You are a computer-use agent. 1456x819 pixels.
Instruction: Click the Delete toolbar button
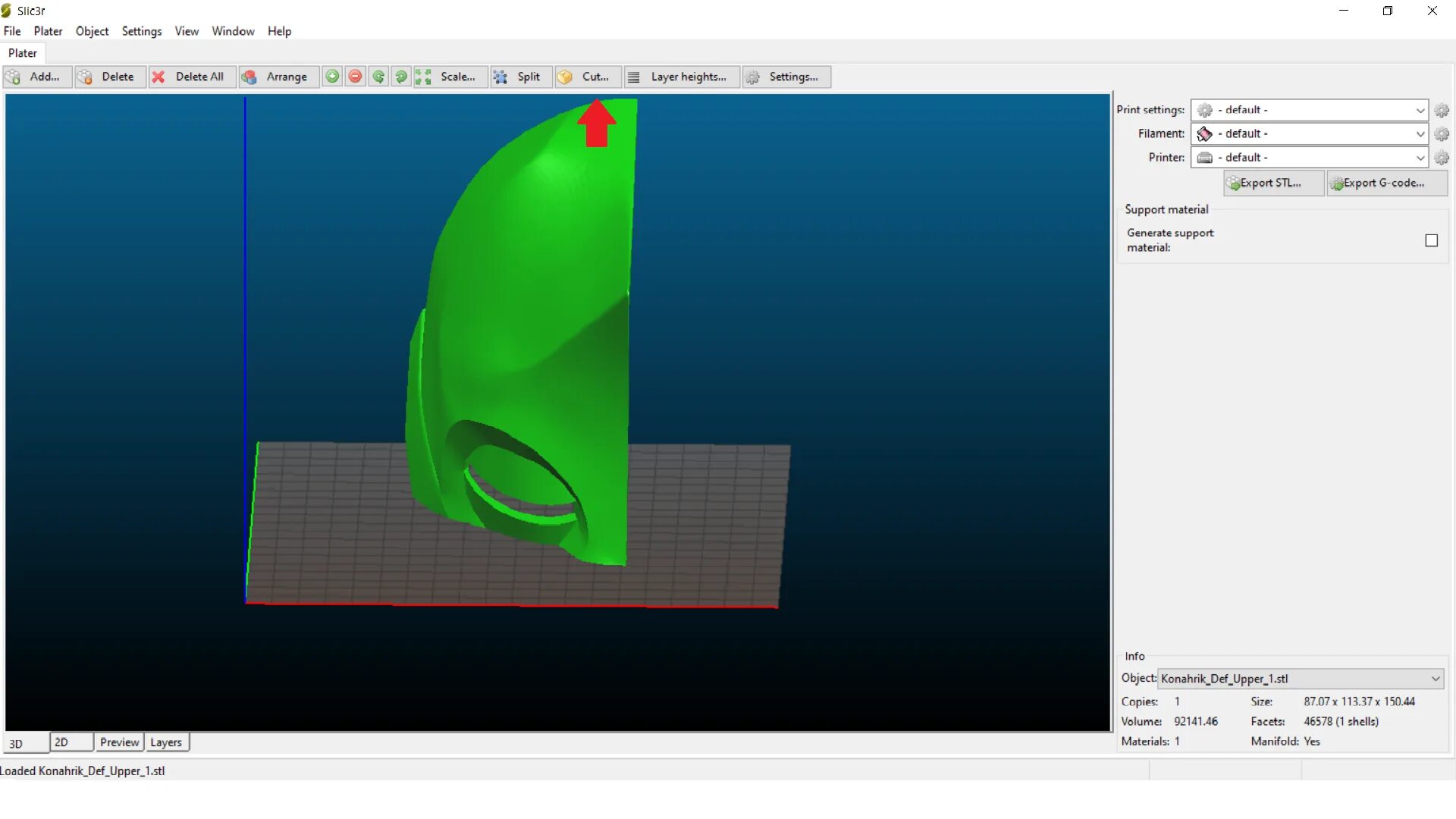click(x=110, y=77)
